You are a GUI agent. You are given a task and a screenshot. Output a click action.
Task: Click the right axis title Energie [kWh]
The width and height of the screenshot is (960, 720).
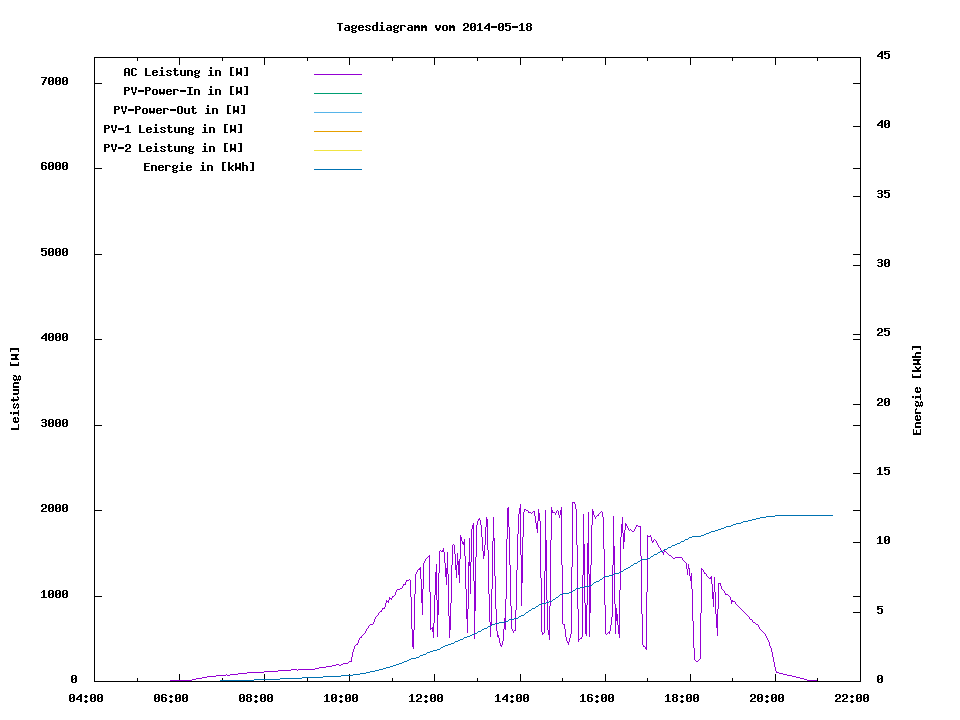click(917, 390)
